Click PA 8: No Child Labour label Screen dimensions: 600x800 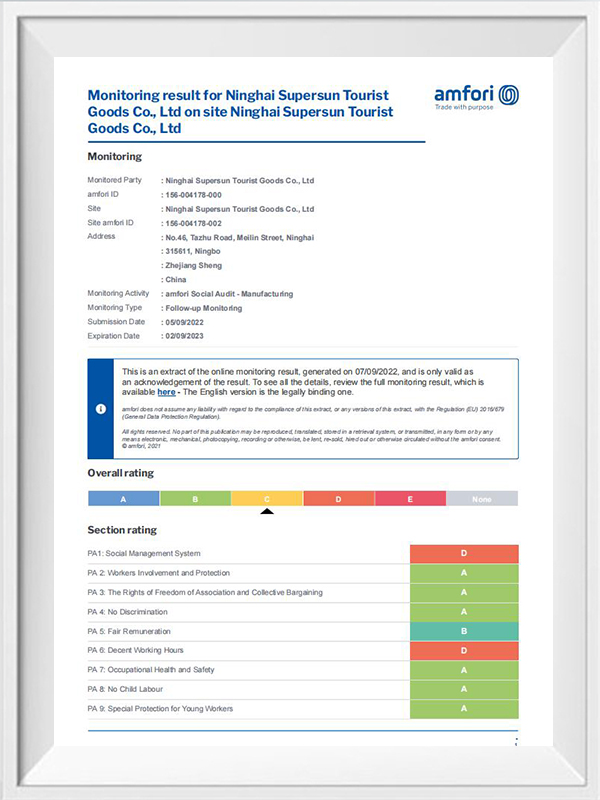click(125, 689)
